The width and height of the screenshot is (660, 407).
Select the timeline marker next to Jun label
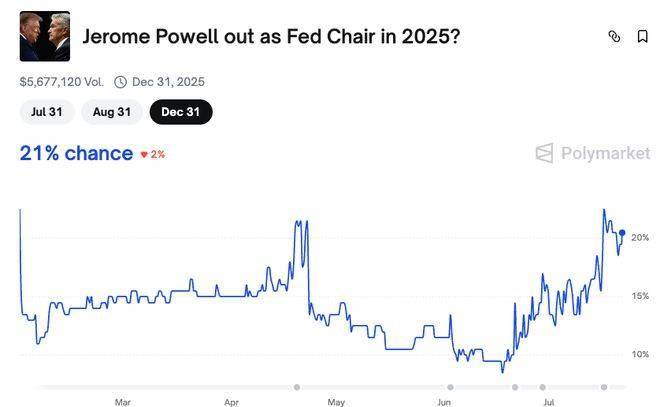(450, 387)
